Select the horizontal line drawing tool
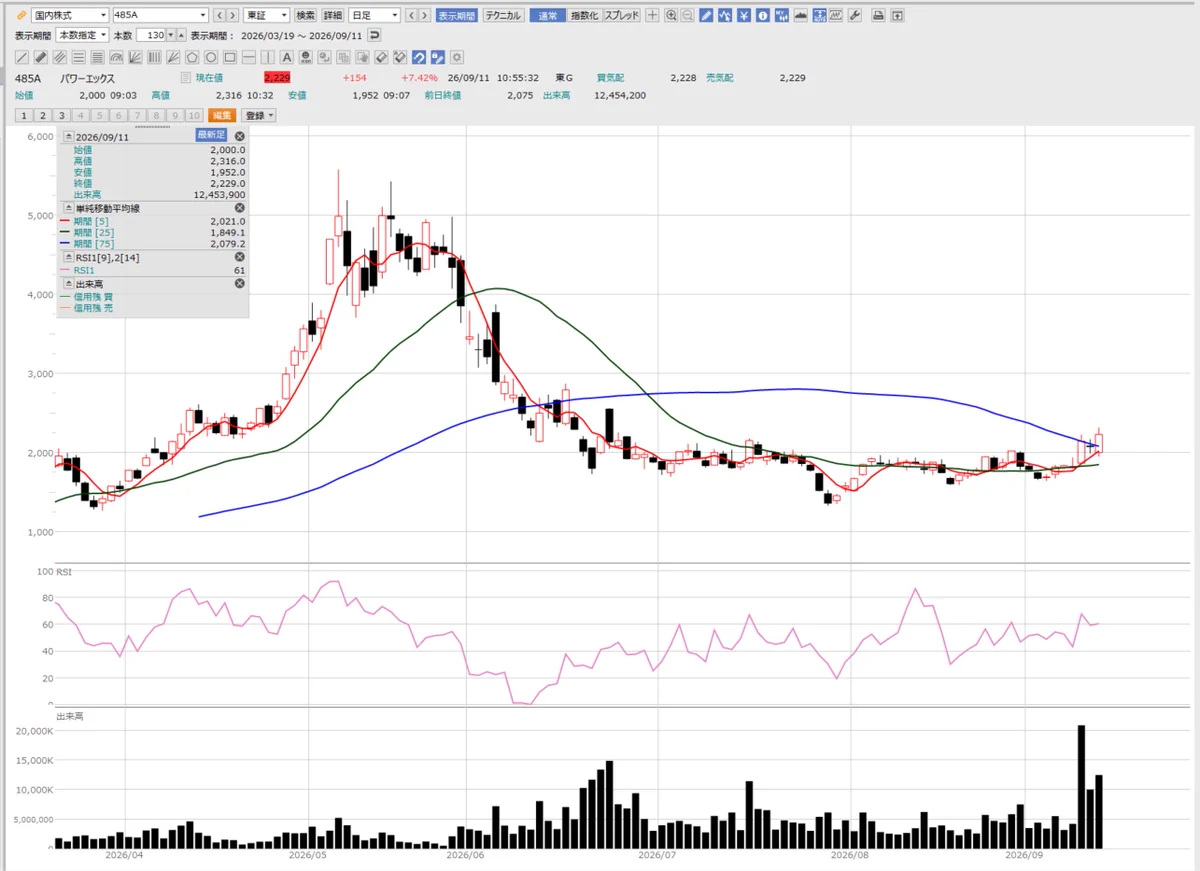 click(249, 57)
